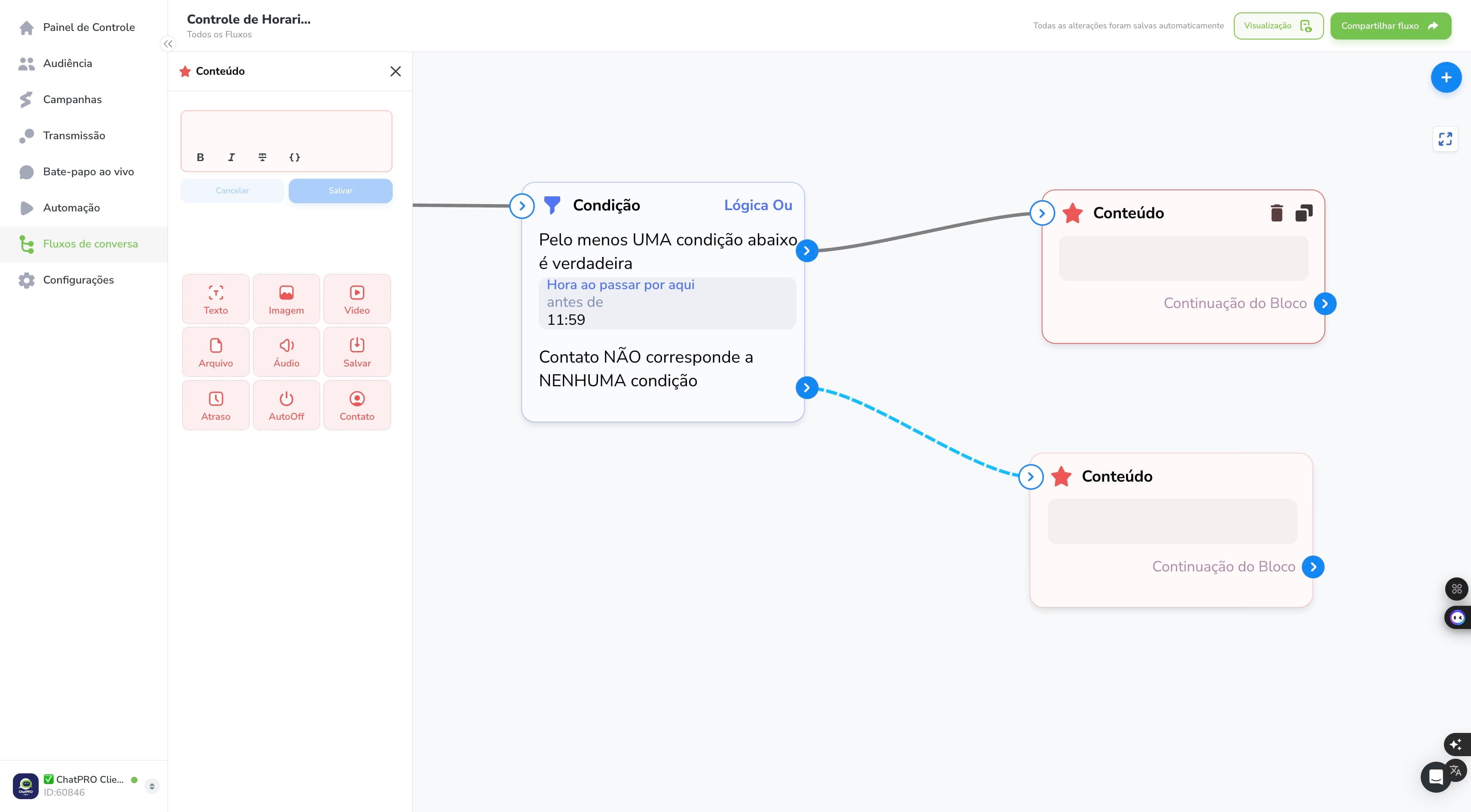Toggle italic formatting in the text editor
This screenshot has height=812, width=1471.
coord(231,157)
